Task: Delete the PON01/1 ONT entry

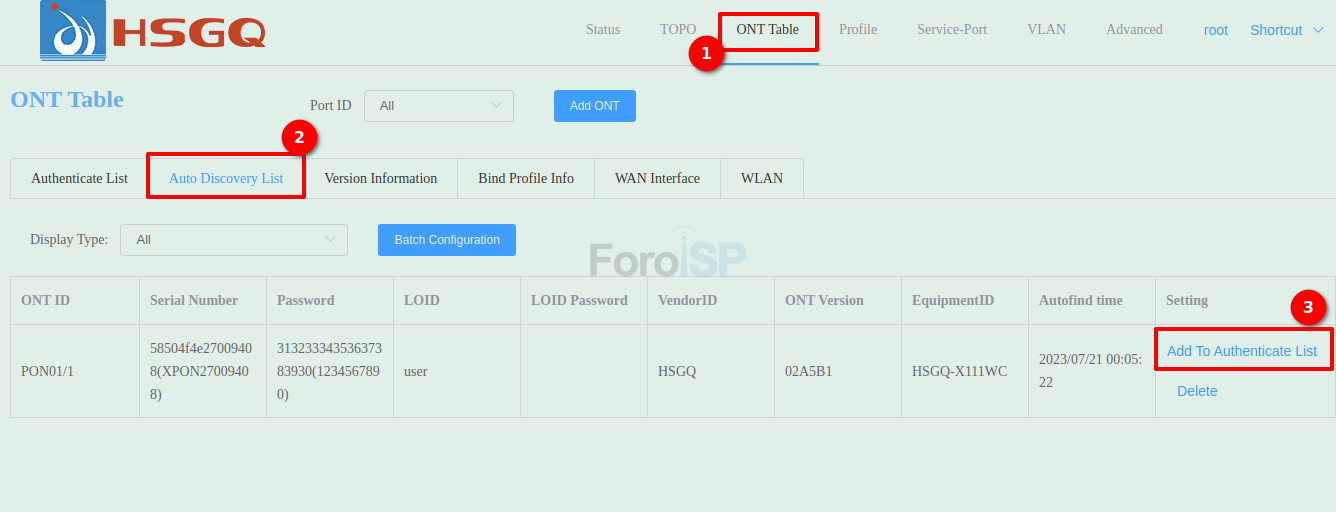Action: [x=1196, y=392]
